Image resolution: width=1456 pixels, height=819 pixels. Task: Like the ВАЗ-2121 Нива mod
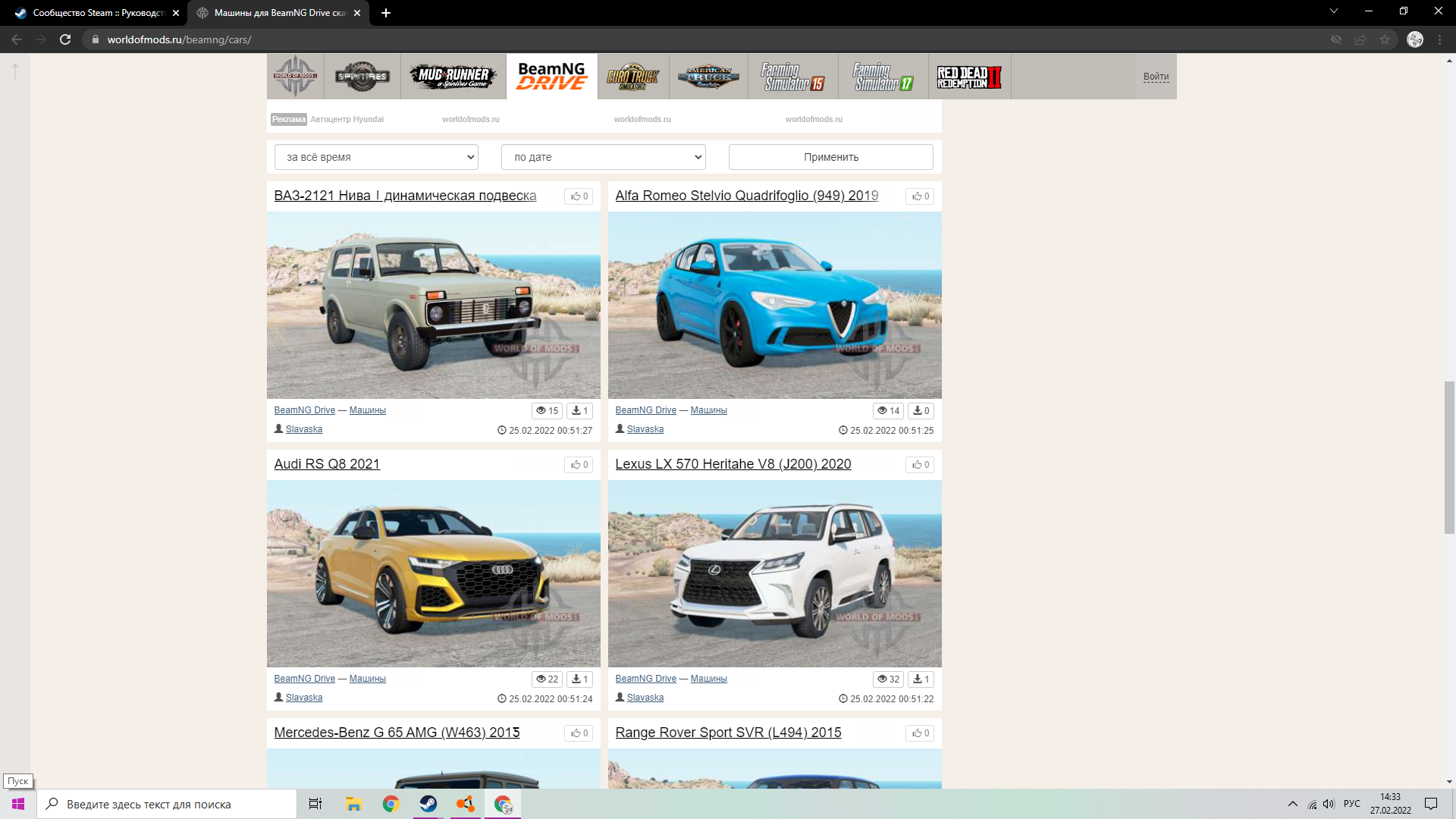click(579, 196)
